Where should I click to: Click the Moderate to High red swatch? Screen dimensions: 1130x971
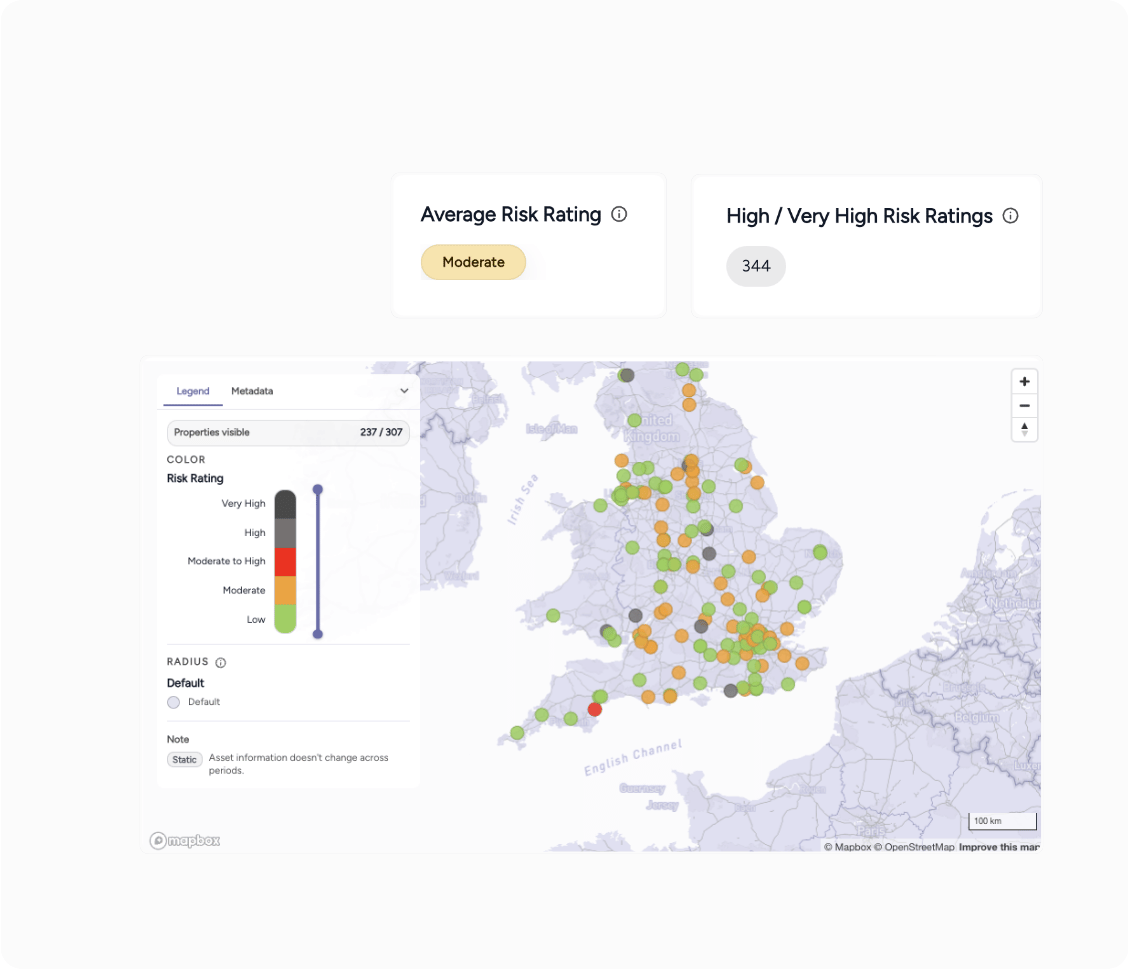tap(285, 562)
